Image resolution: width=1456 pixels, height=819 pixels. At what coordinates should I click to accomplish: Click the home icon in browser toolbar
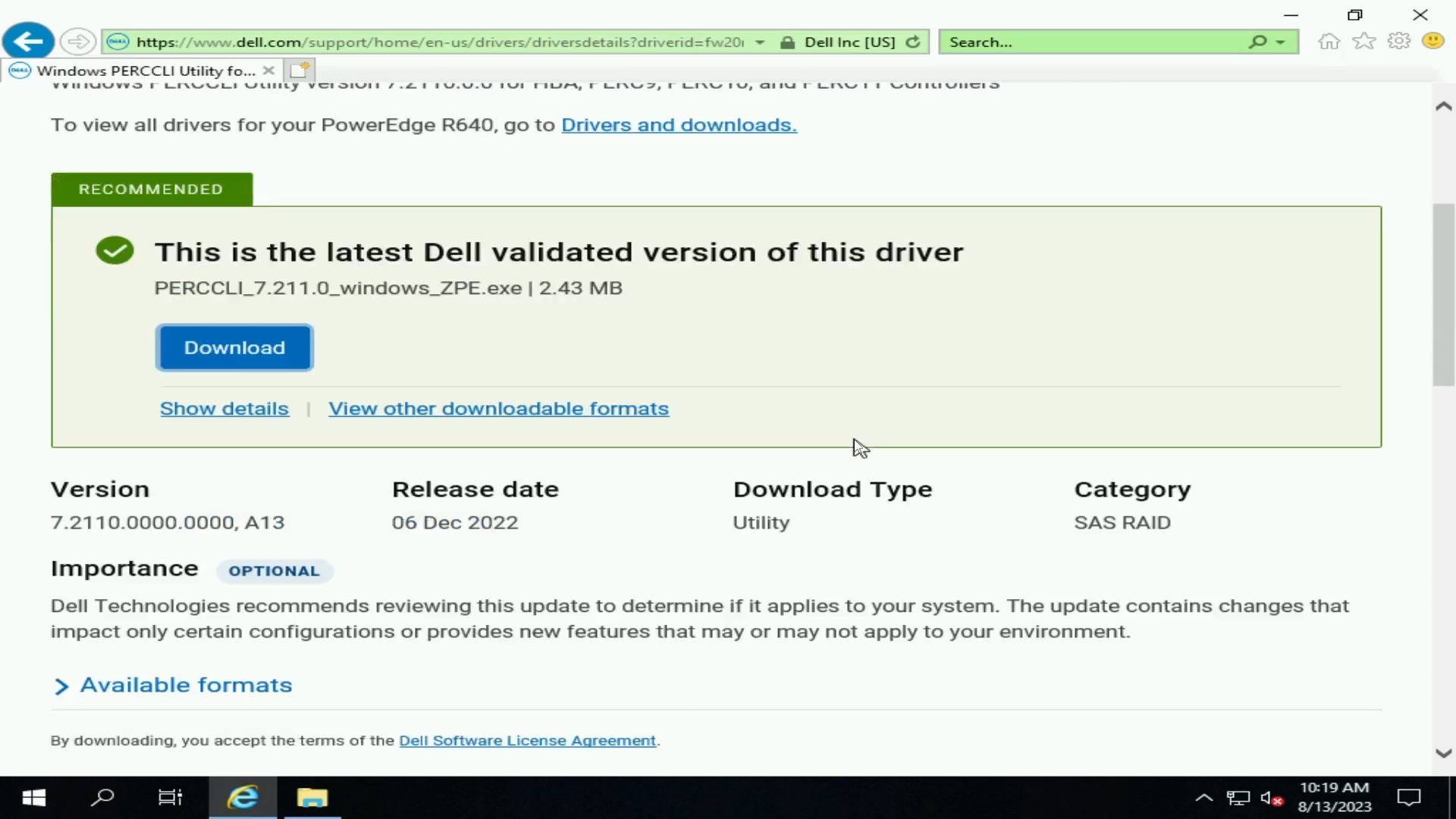pos(1329,41)
